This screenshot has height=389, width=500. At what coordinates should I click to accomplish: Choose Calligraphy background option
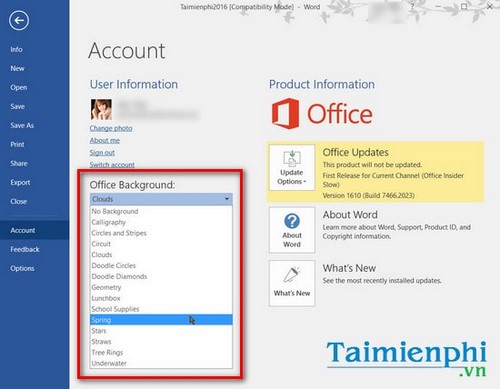[x=161, y=222]
